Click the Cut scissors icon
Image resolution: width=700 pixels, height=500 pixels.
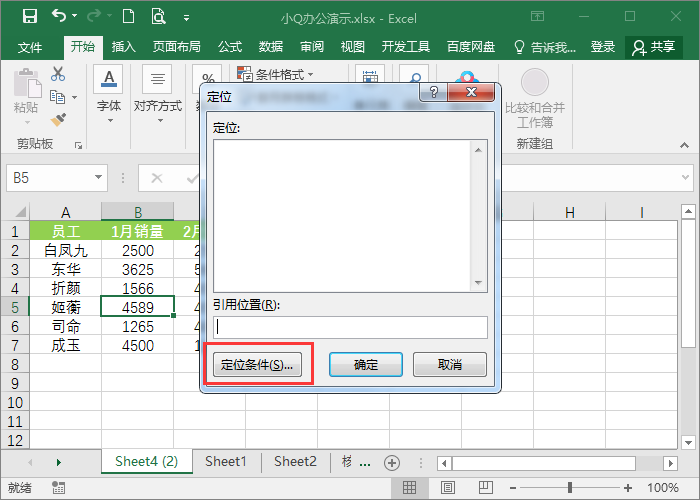[58, 74]
